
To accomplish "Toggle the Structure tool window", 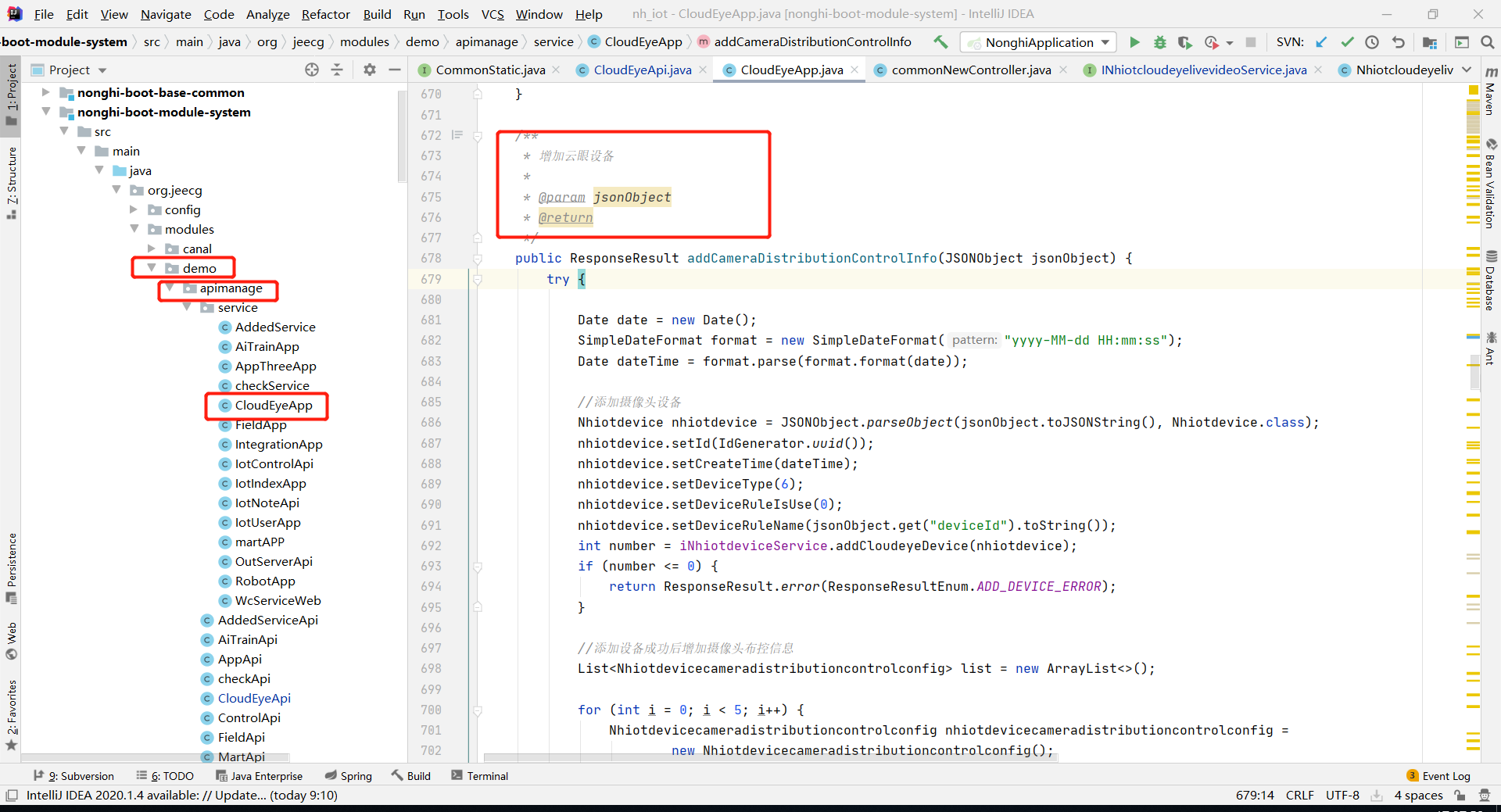I will click(11, 182).
